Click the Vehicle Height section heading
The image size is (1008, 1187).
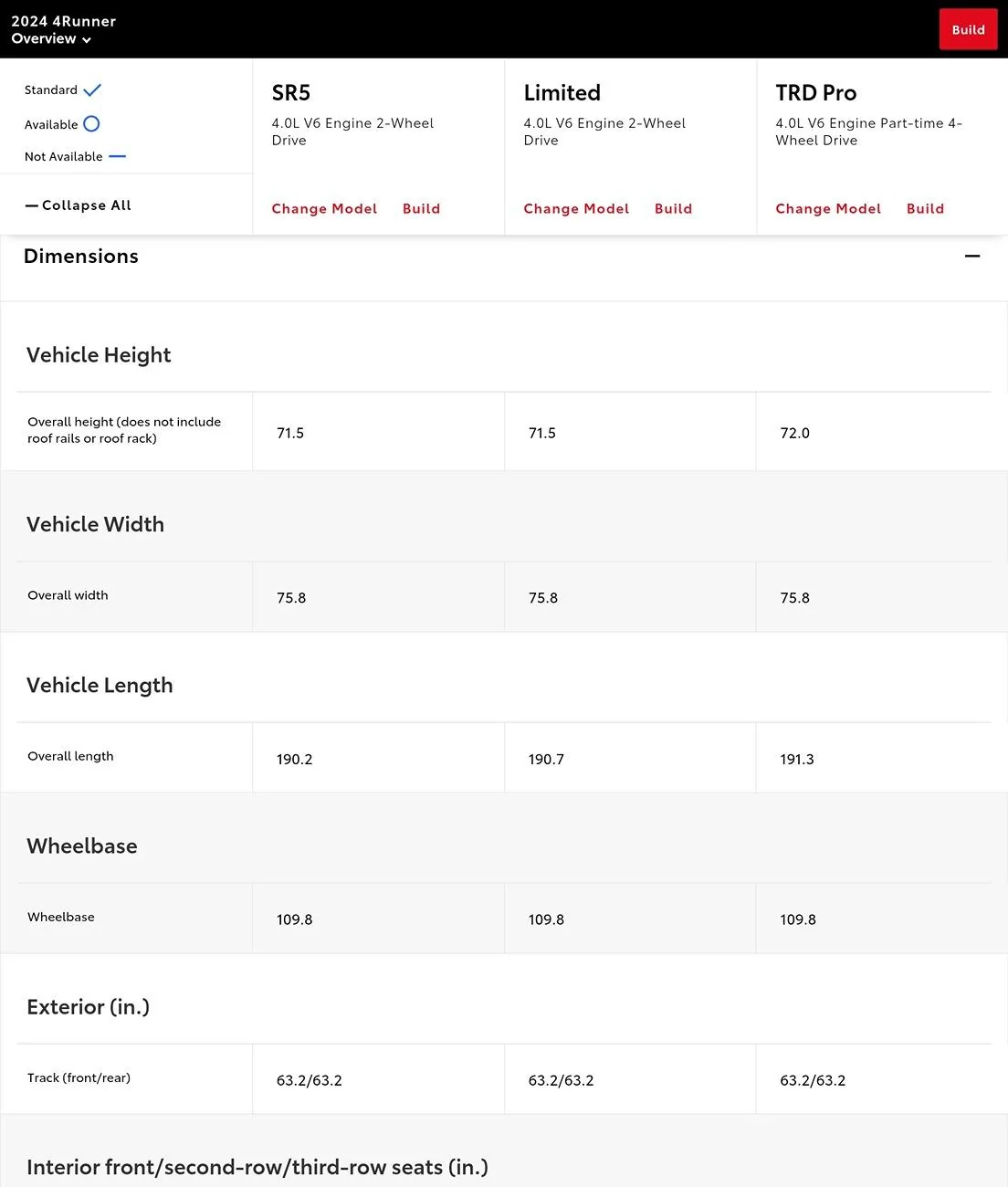pos(99,355)
